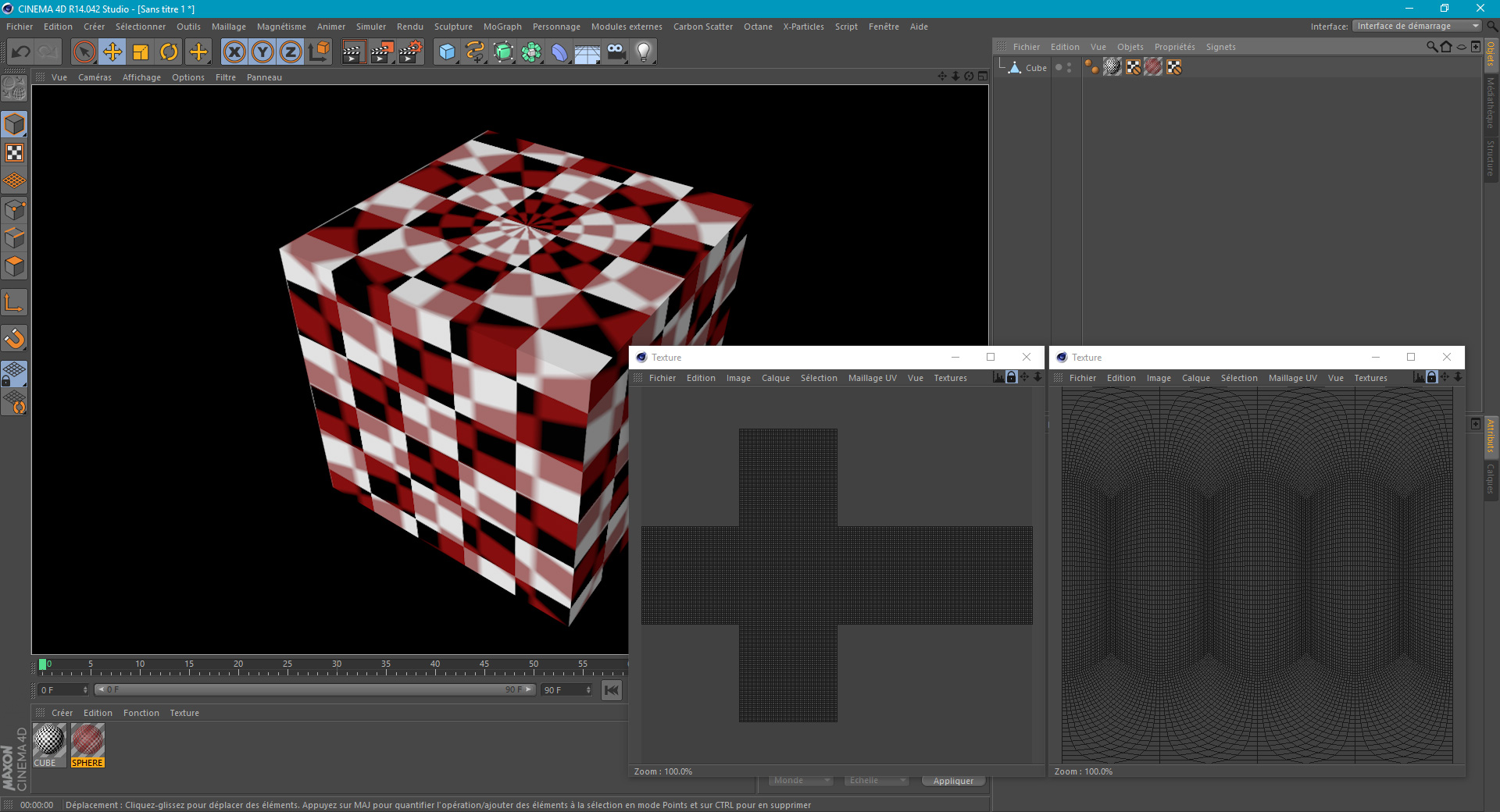1500x812 pixels.
Task: Open the Interface layout dropdown
Action: coord(1417,26)
